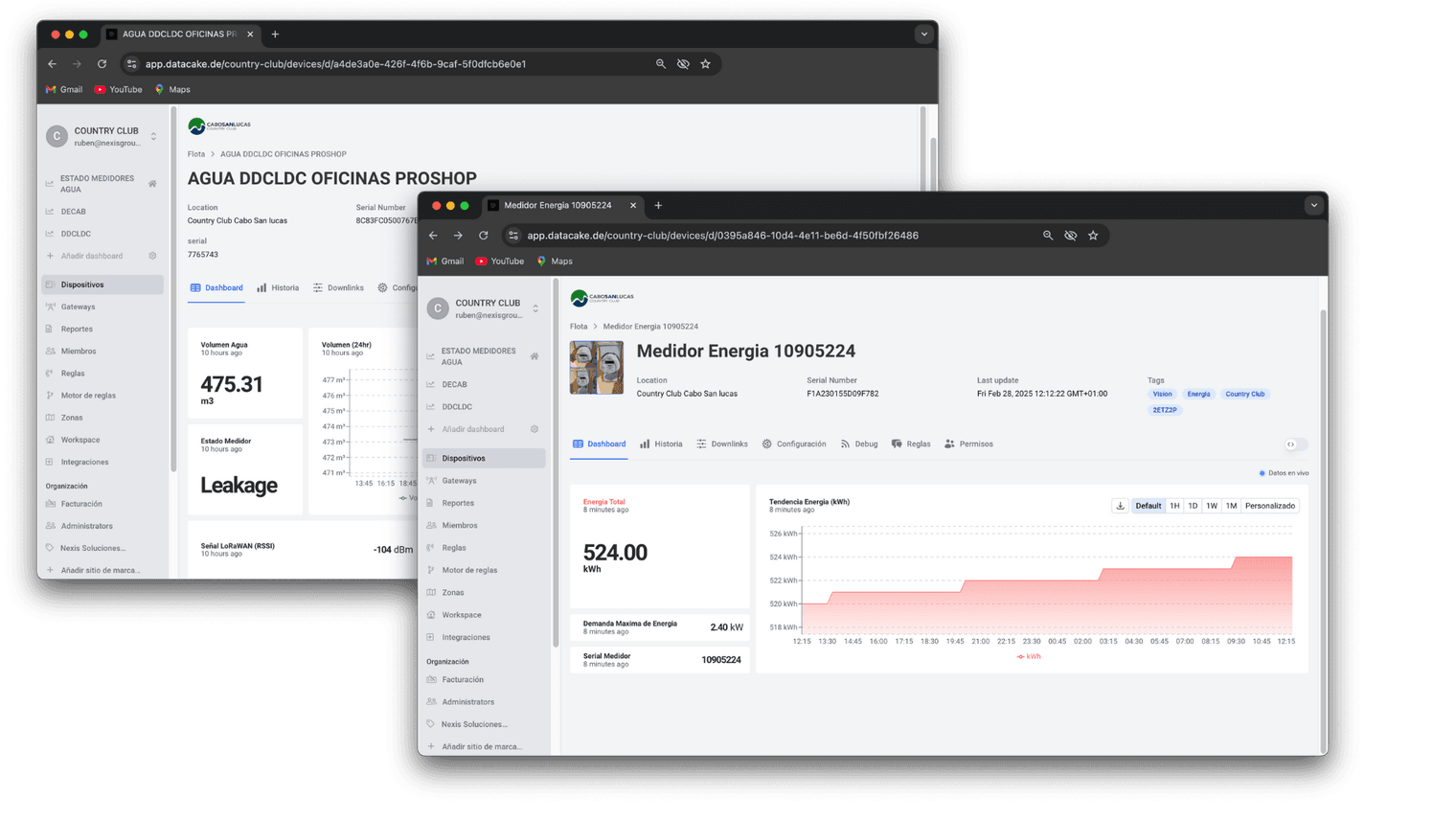Open Downlinks tab in AGUA DDCLDC window
Screen dimensions: 1456x819
[x=339, y=288]
